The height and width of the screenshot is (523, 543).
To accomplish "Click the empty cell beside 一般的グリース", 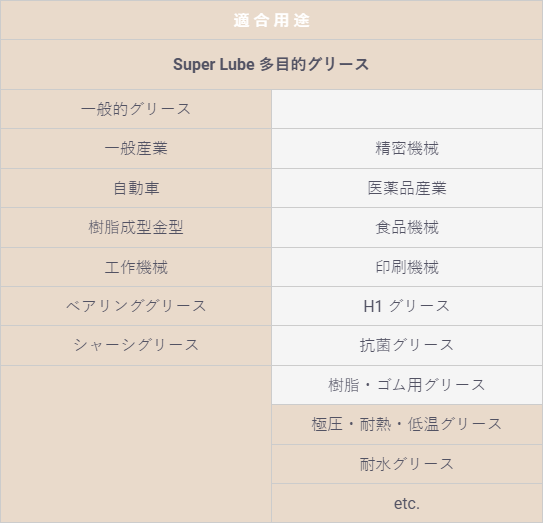I will 407,109.
